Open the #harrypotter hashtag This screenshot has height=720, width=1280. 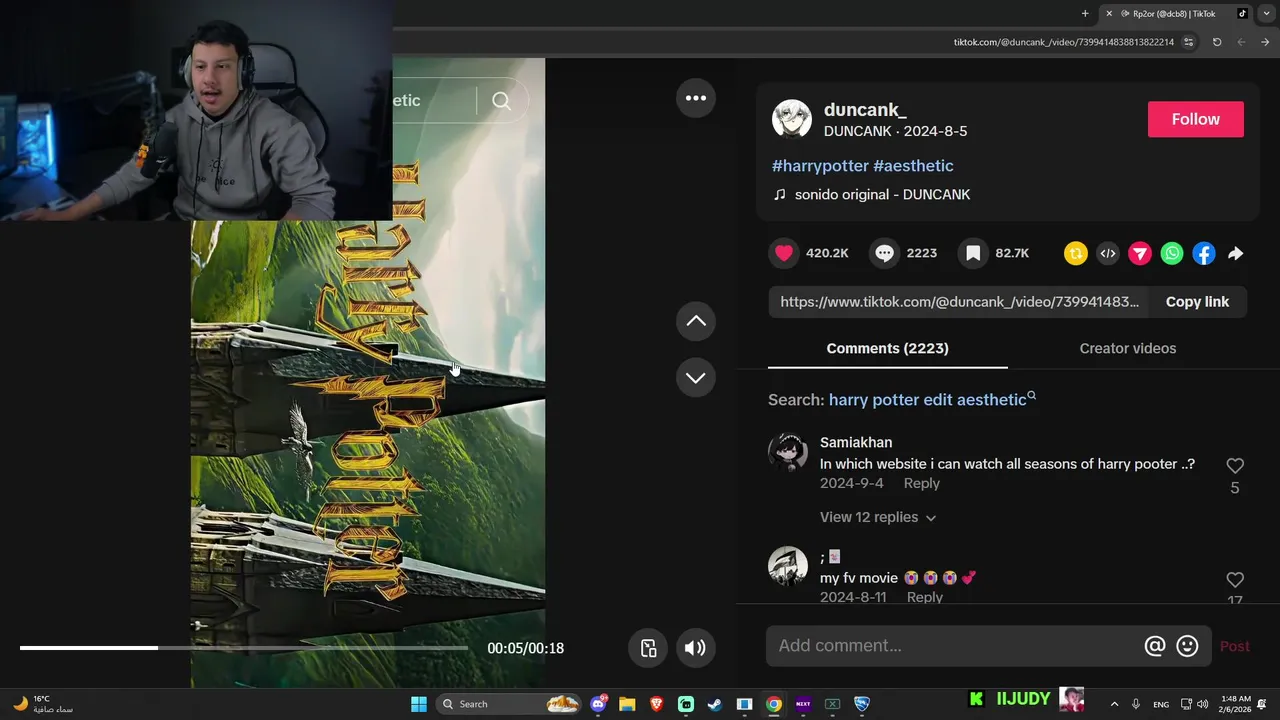click(x=820, y=166)
